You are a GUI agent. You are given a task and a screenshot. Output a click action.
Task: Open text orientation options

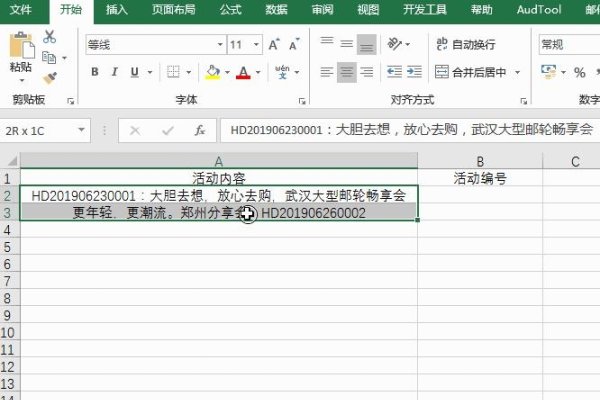pos(395,44)
